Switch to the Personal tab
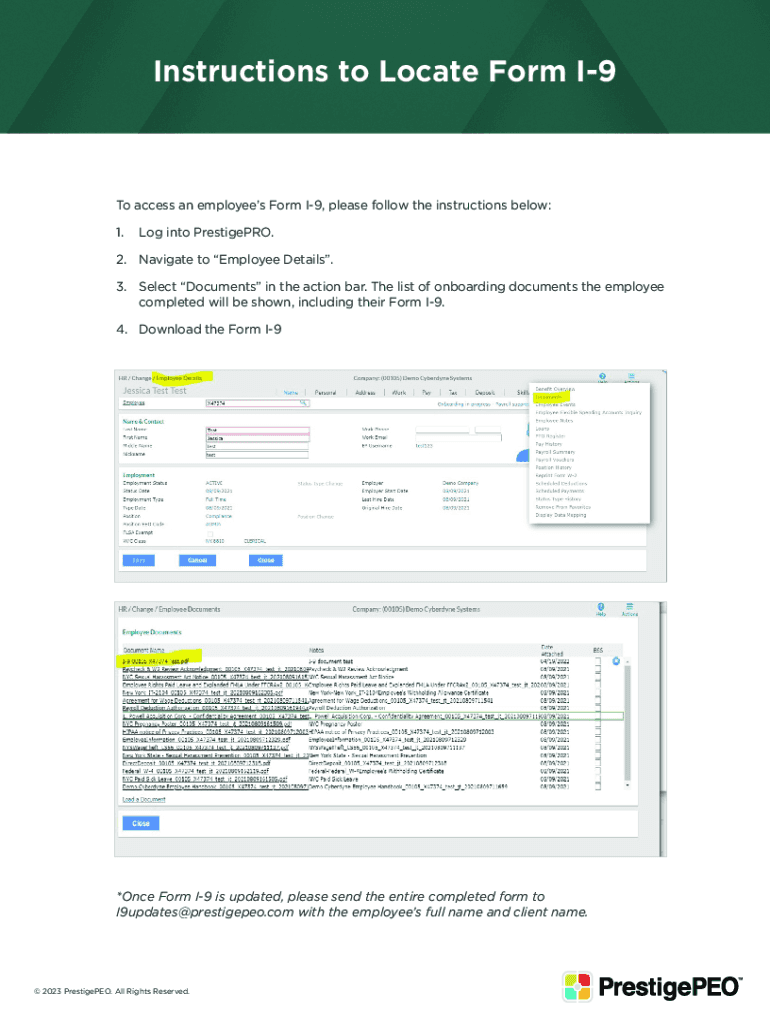Viewport: 770px width, 1024px height. click(325, 392)
